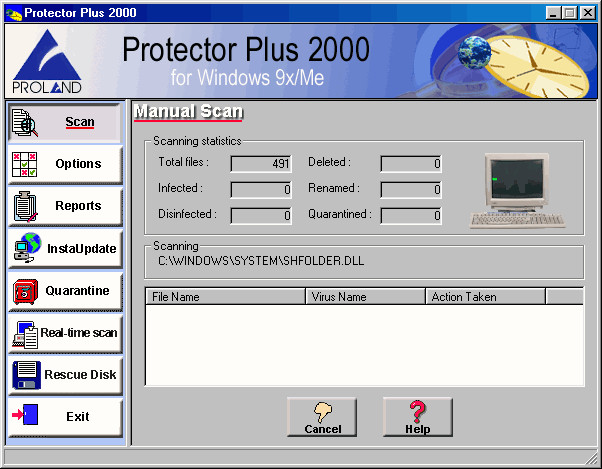Click the Scanning statistics group label

pyautogui.click(x=197, y=141)
